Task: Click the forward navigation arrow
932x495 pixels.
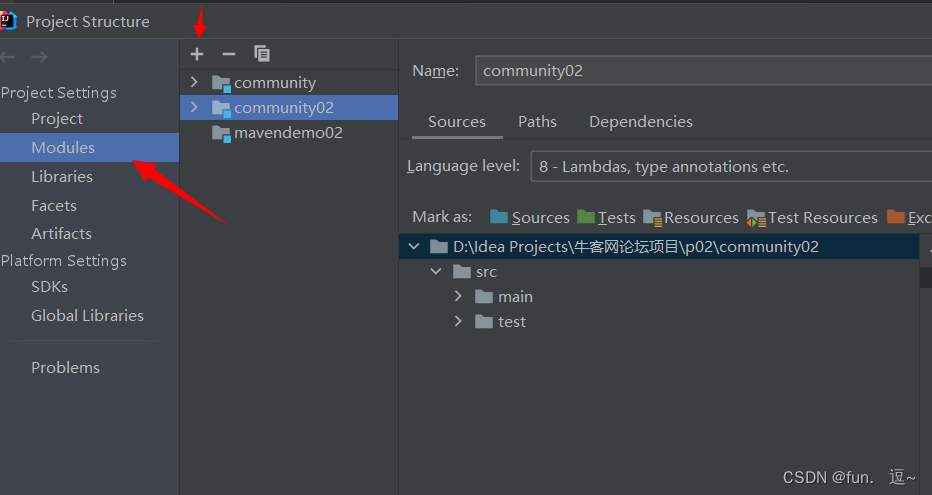Action: pyautogui.click(x=39, y=57)
